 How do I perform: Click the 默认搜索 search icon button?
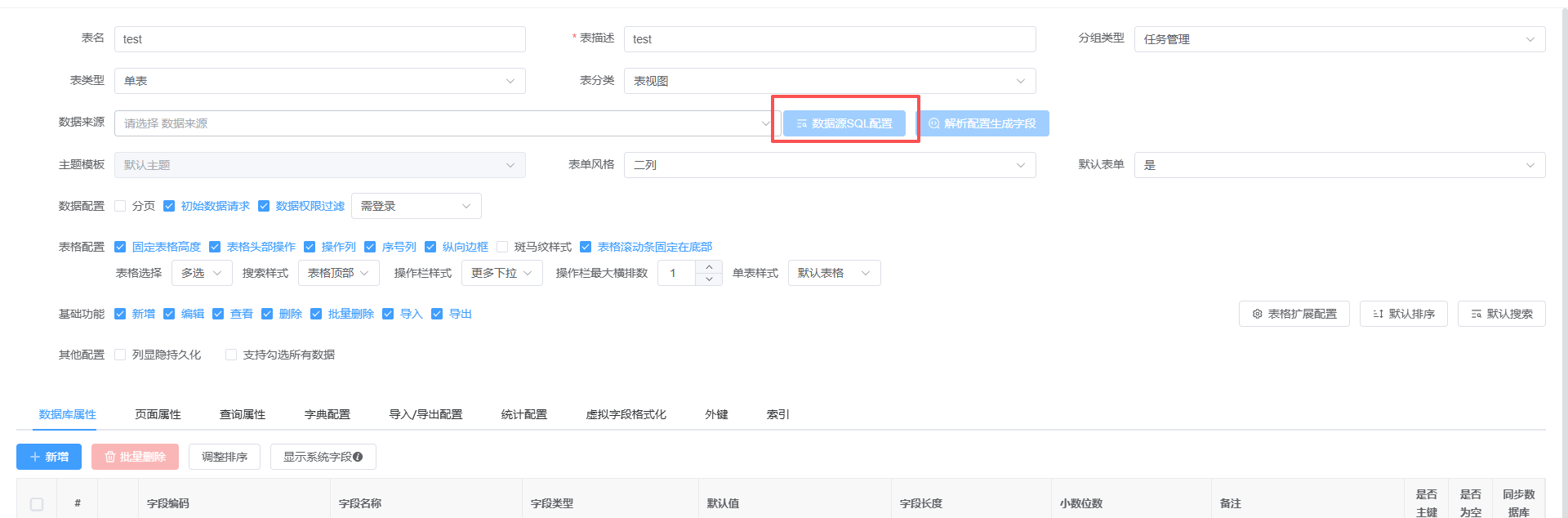coord(1476,315)
